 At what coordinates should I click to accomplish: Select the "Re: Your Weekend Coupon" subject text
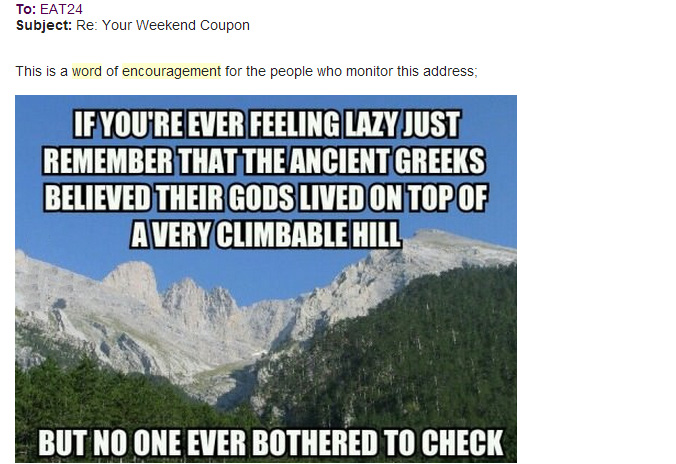point(163,25)
